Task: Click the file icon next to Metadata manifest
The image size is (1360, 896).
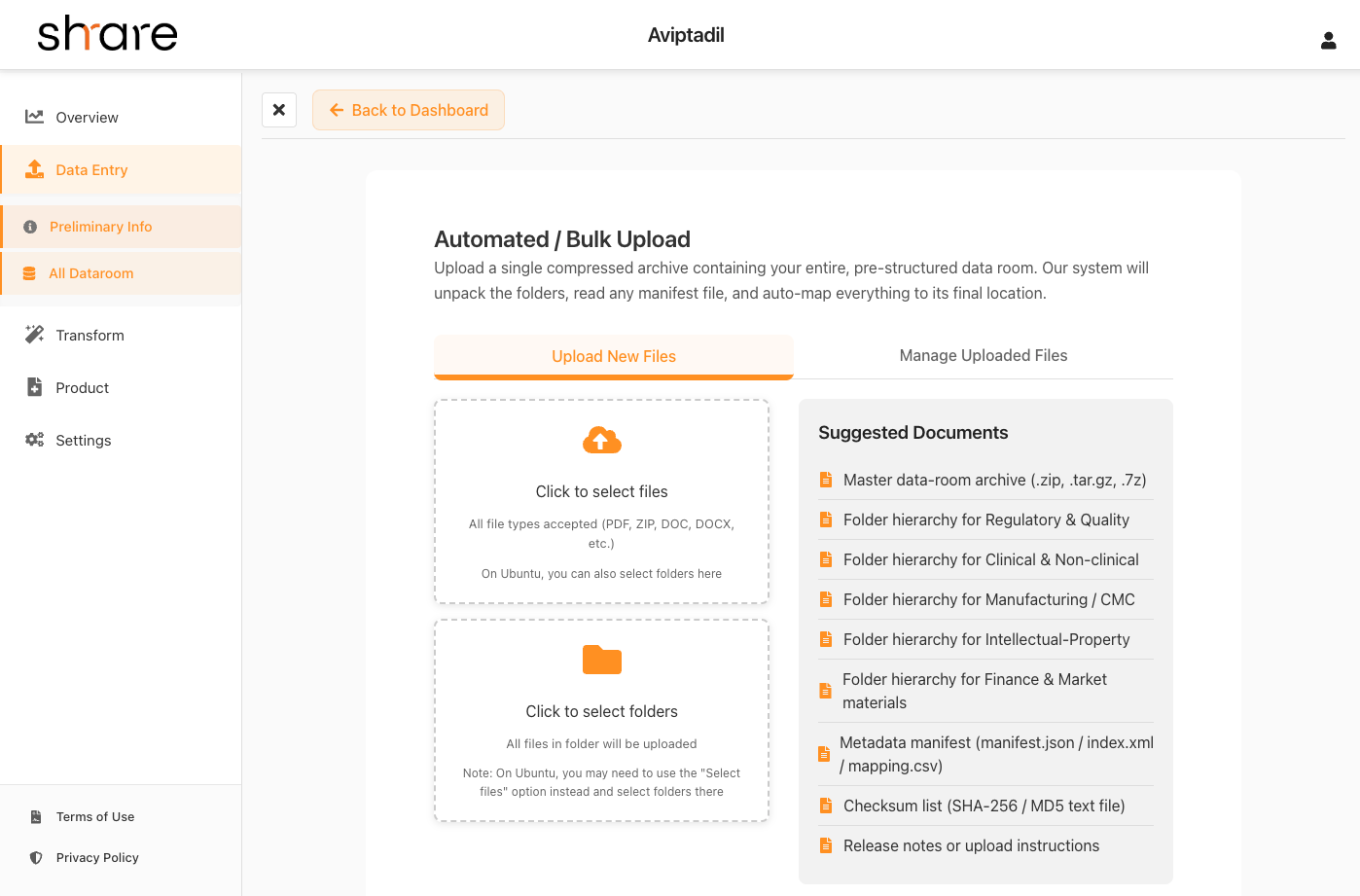Action: point(826,753)
